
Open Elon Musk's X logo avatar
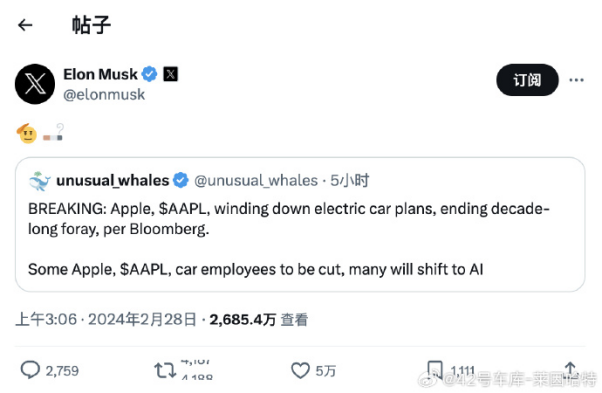click(35, 84)
